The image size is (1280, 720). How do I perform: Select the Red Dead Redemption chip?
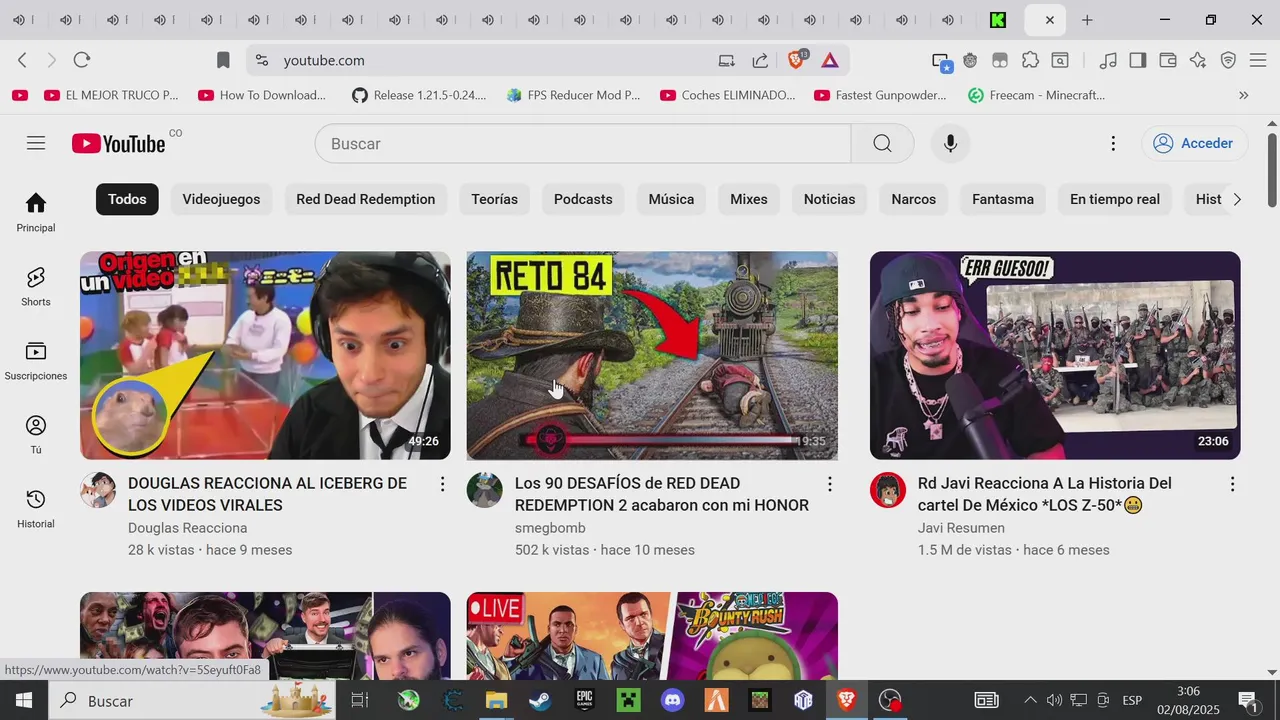pos(365,199)
